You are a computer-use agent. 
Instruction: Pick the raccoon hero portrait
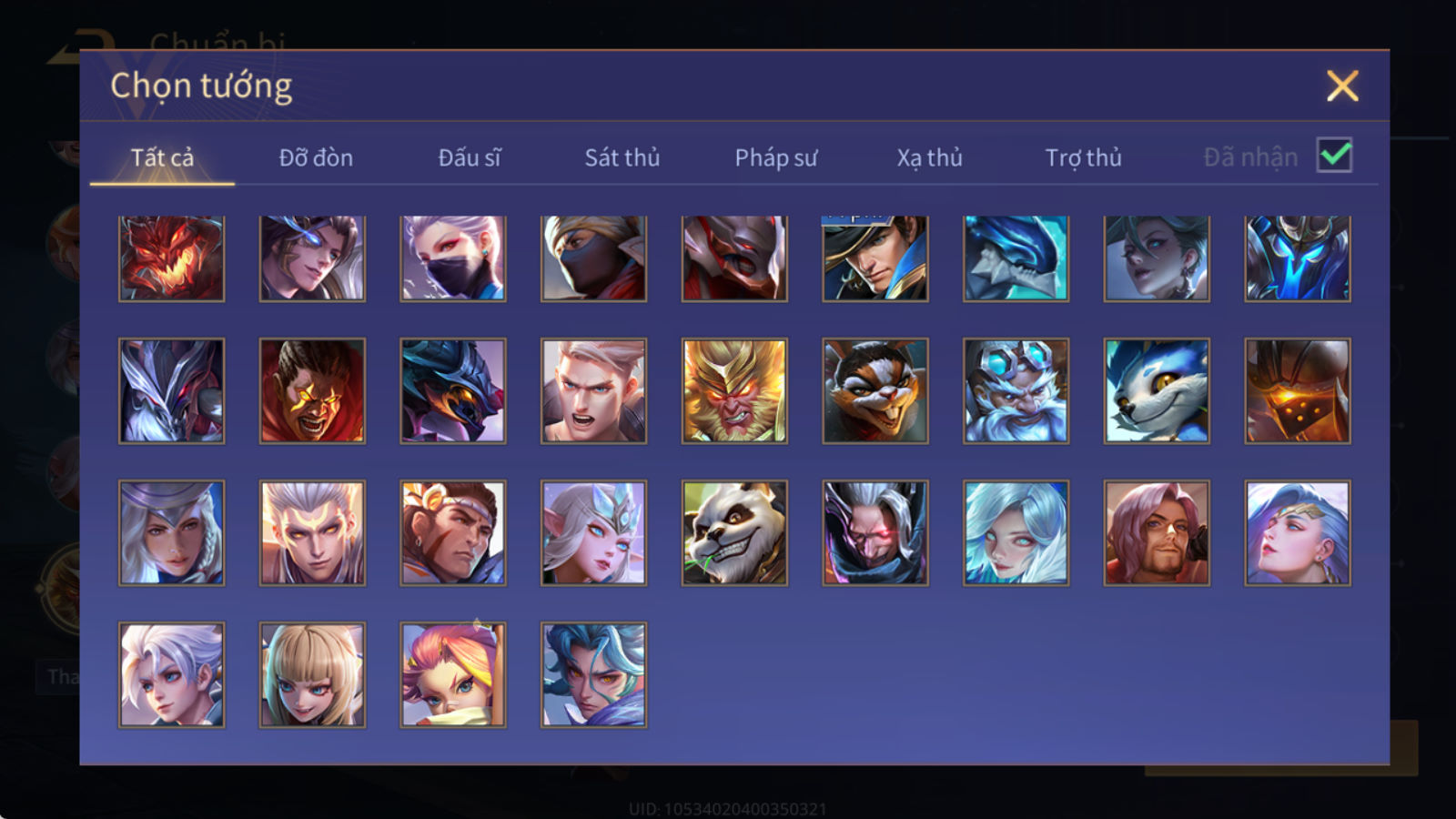coord(875,391)
